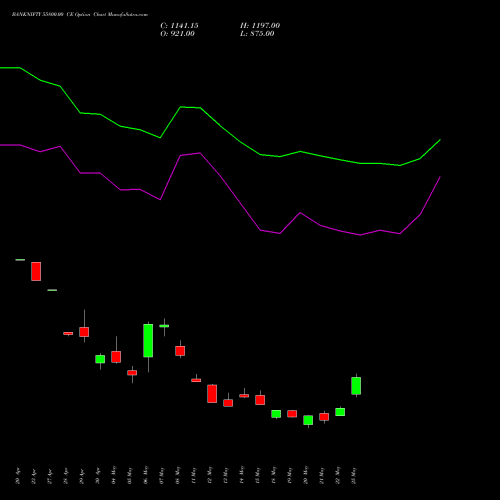The width and height of the screenshot is (500, 500).
Task: Select the open value O: 921.00
Action: pos(177,34)
